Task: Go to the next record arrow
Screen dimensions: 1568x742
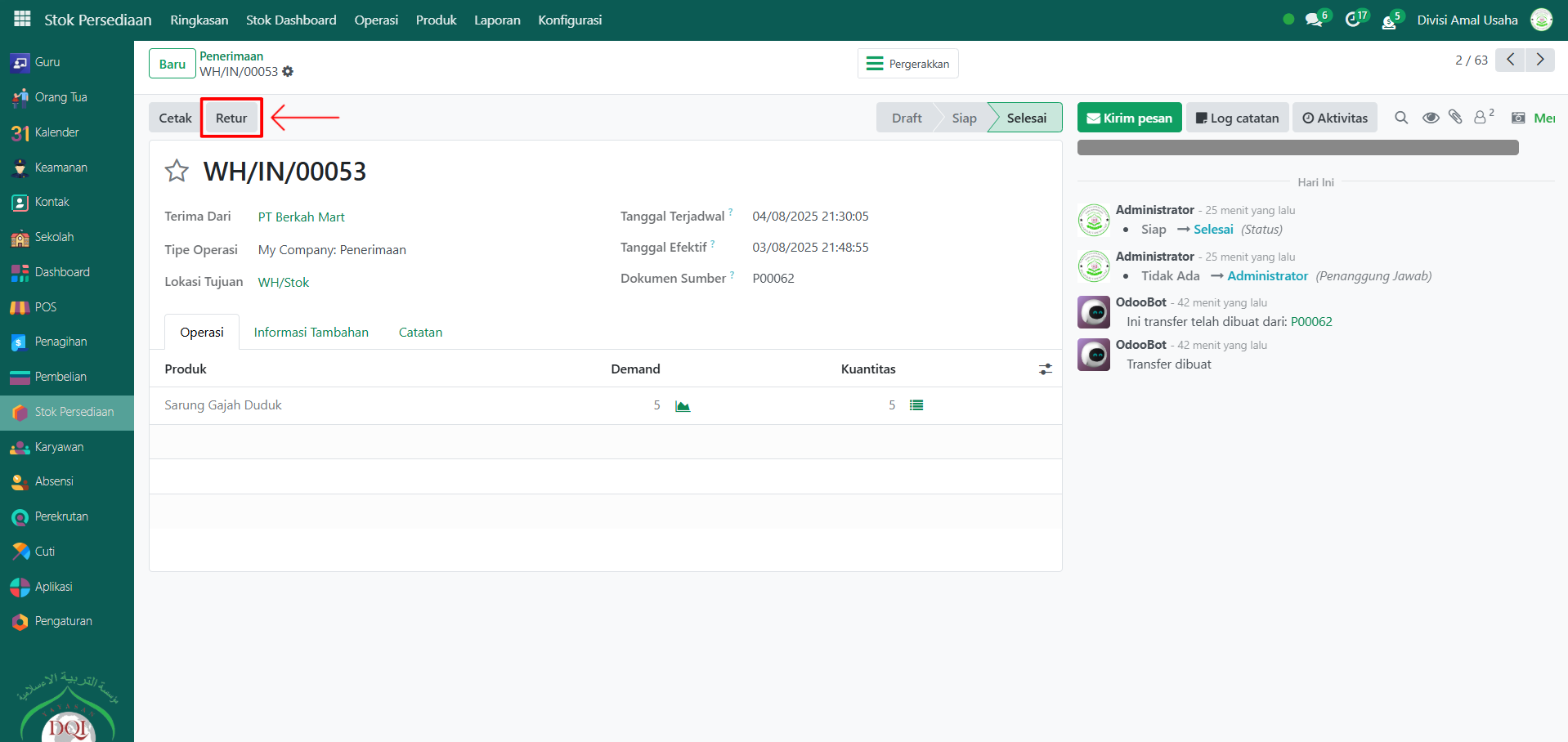Action: coord(1540,60)
